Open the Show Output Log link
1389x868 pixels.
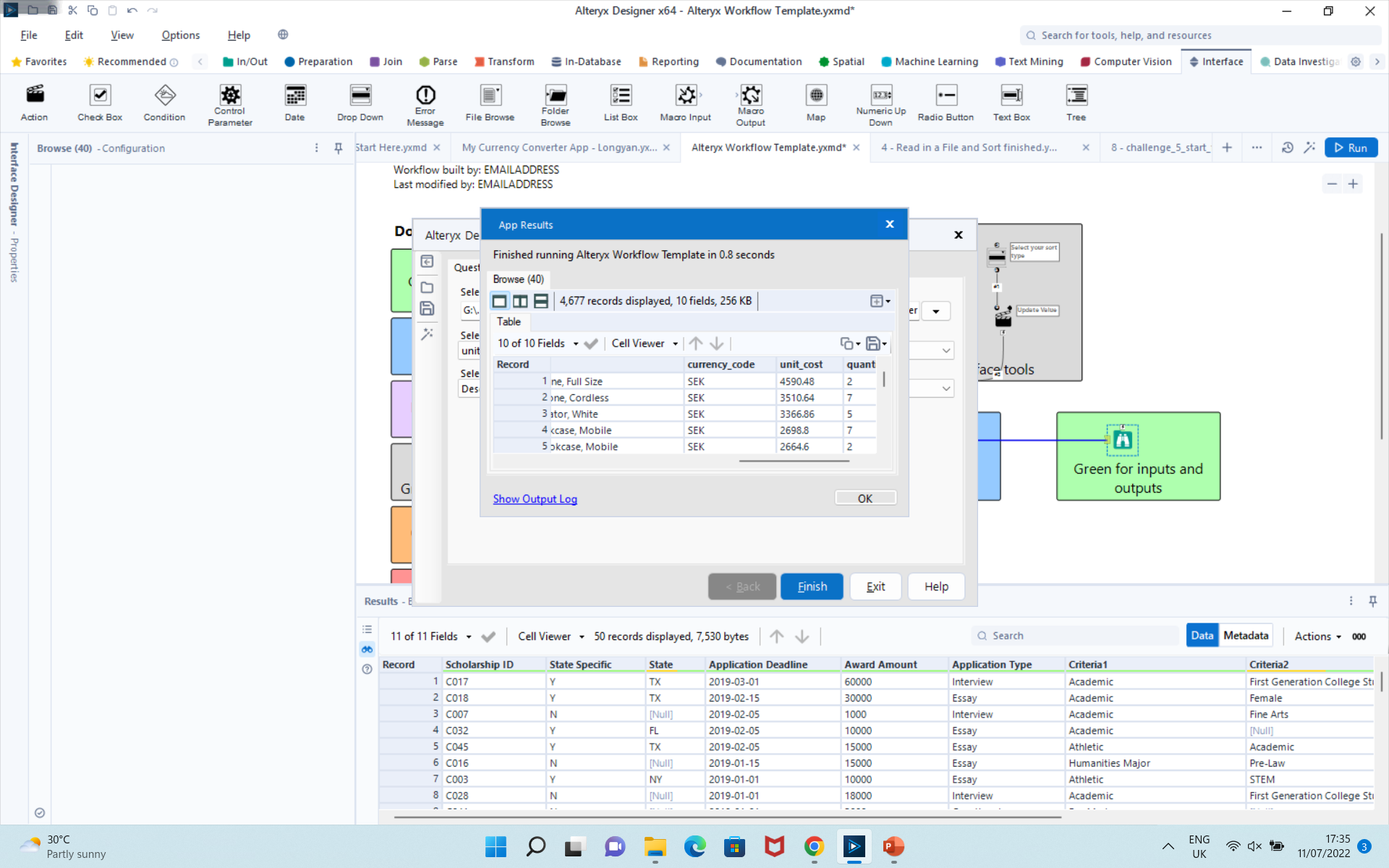pyautogui.click(x=535, y=499)
